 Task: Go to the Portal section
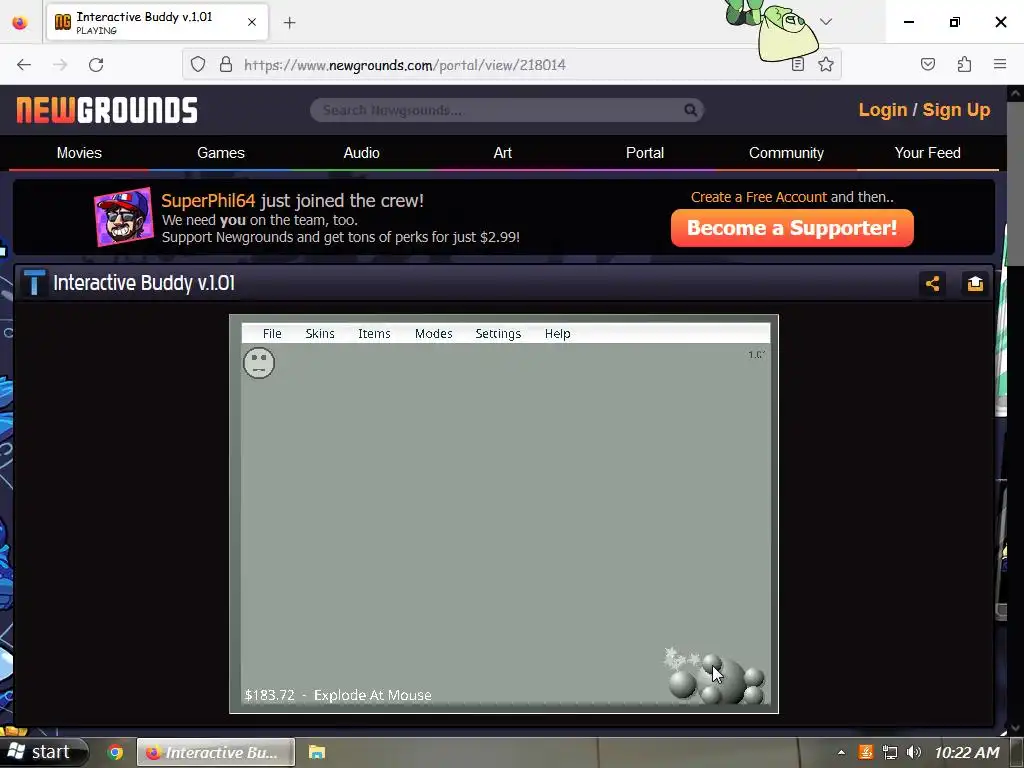click(x=645, y=153)
